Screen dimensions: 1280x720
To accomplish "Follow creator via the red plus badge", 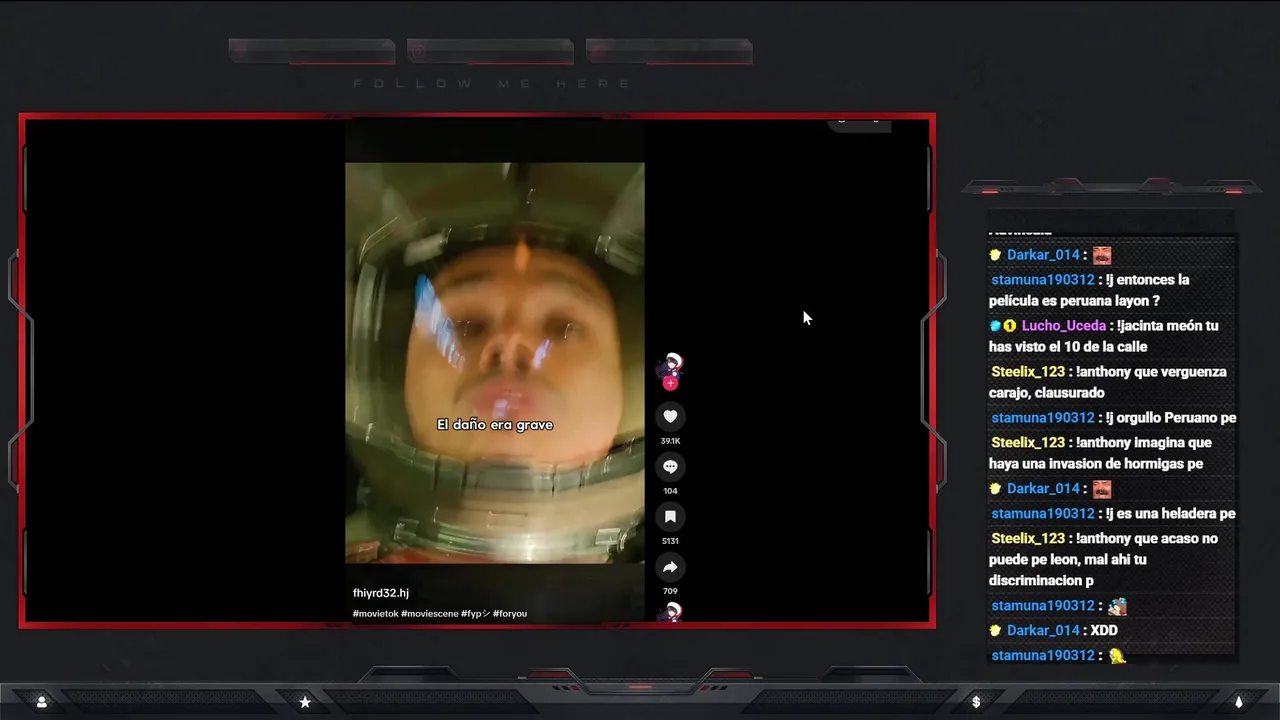I will (x=670, y=383).
